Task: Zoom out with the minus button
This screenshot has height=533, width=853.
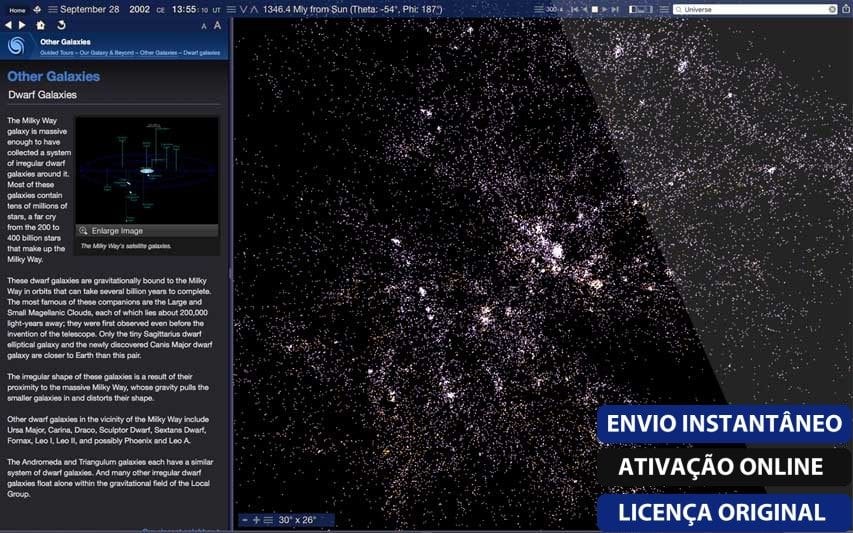Action: click(245, 520)
